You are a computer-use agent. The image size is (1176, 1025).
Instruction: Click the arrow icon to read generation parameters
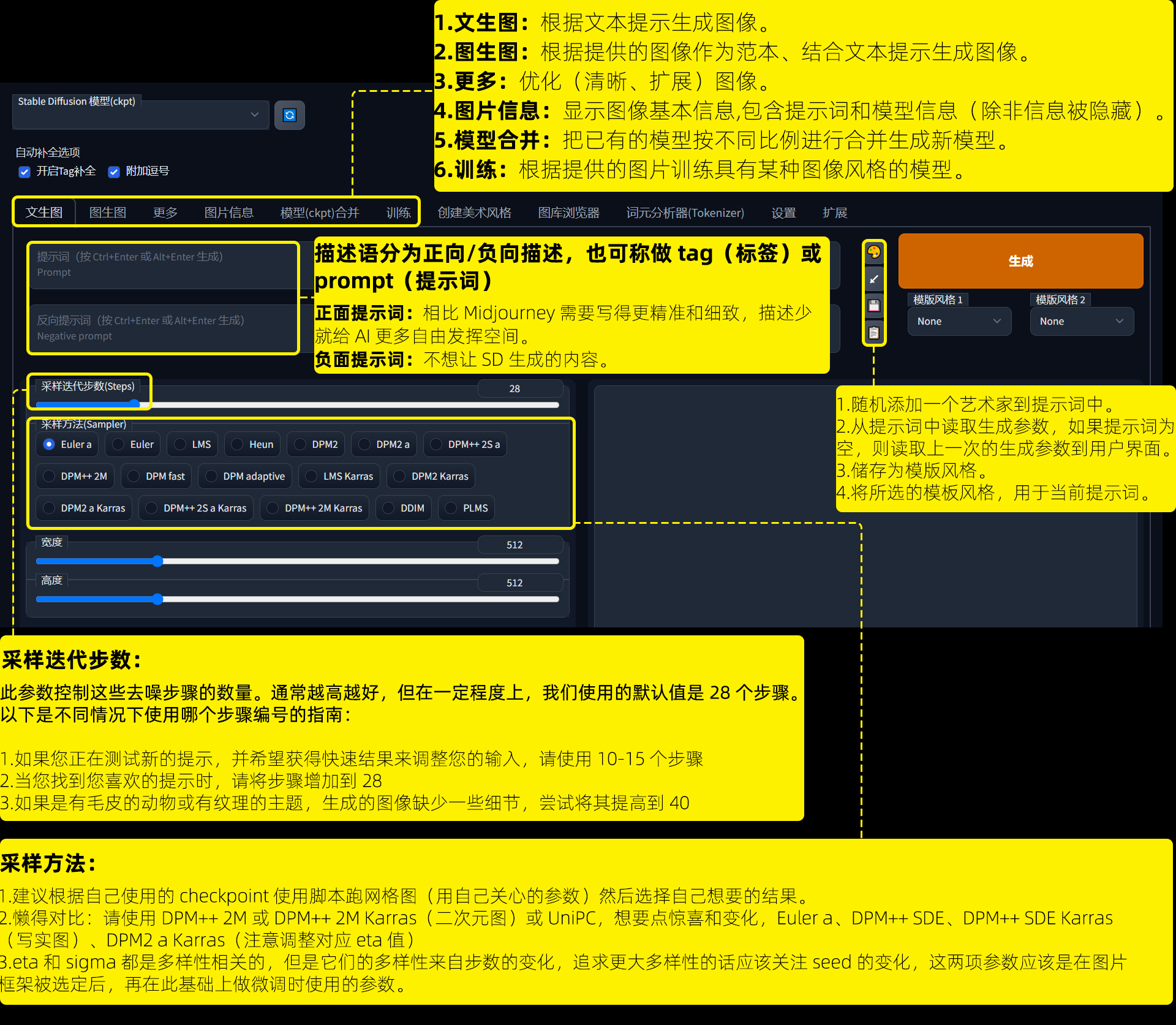(x=874, y=279)
